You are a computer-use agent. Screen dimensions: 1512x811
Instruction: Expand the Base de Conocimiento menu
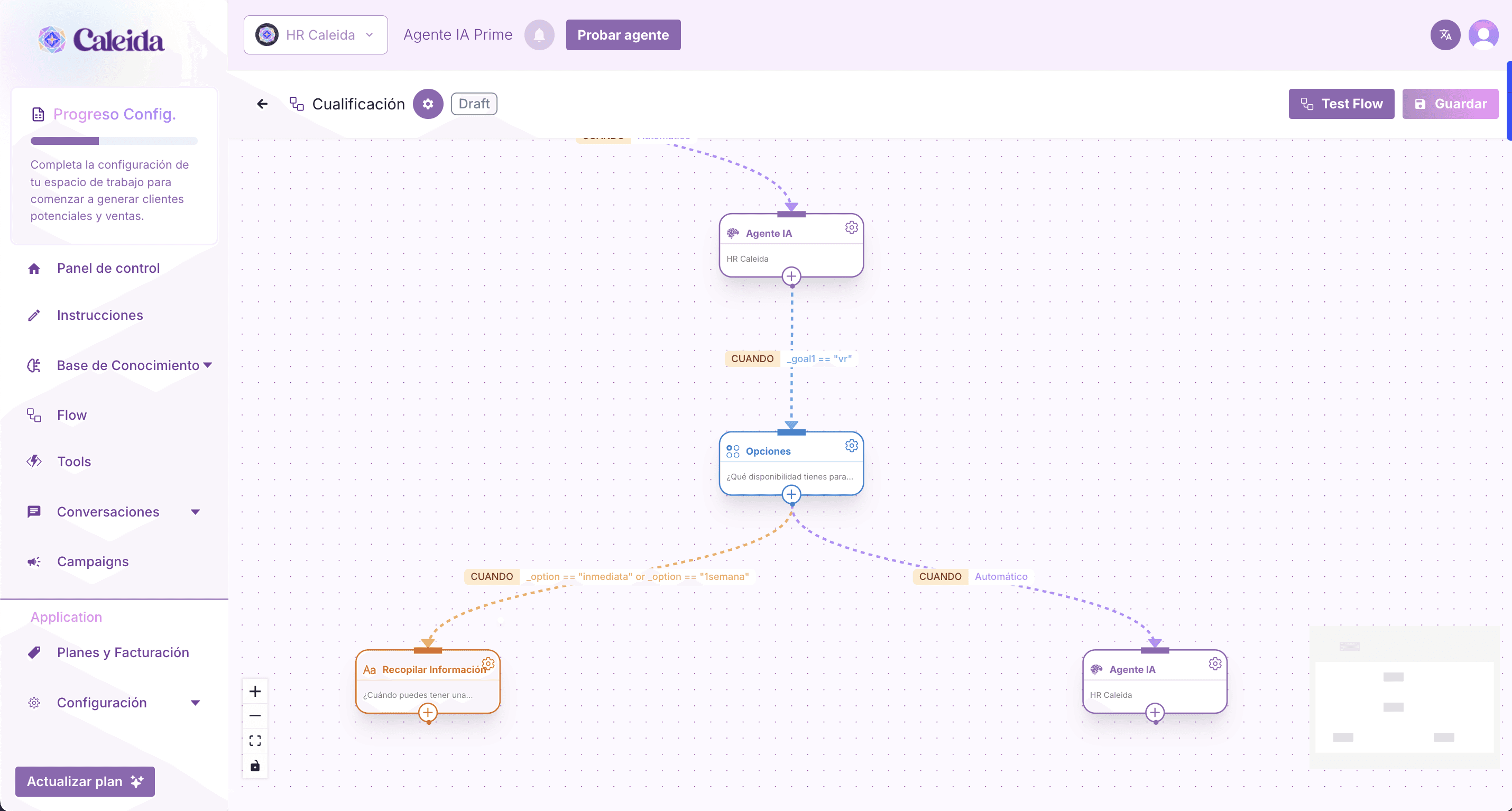[207, 365]
